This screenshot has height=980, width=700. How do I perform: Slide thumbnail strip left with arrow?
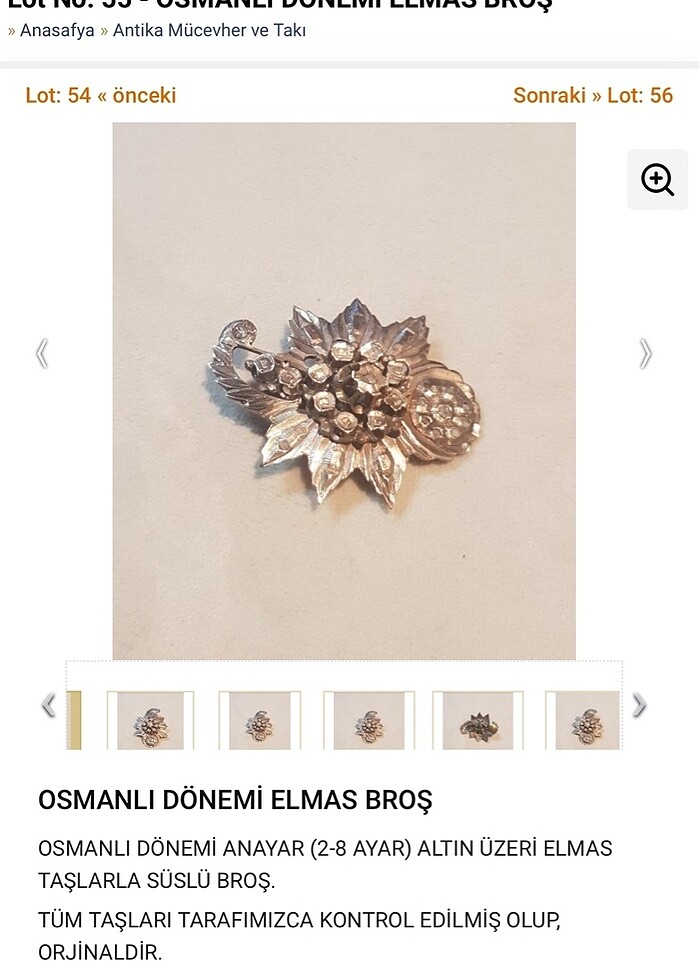[x=49, y=706]
